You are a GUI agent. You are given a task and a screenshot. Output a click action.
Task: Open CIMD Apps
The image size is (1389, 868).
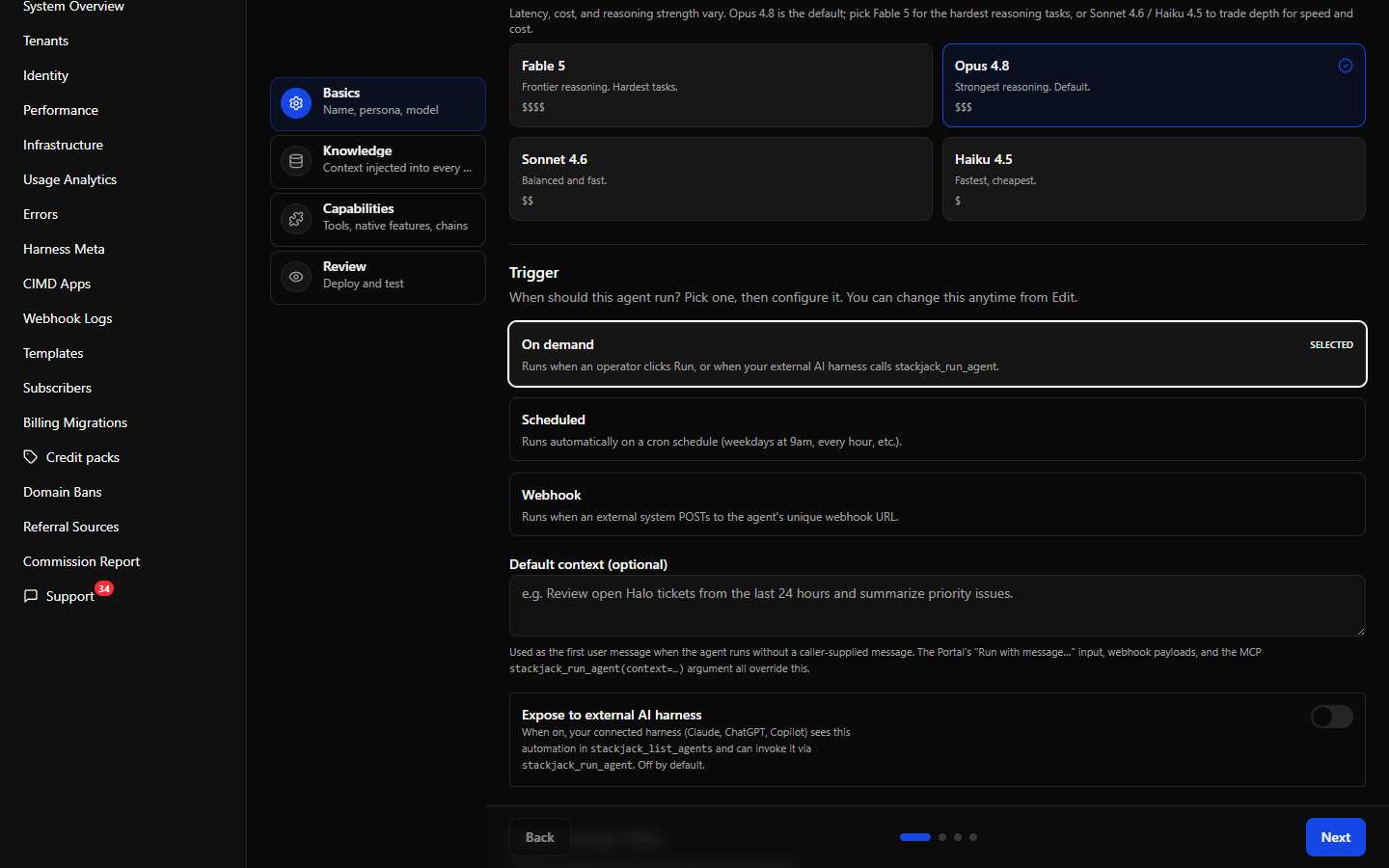point(57,284)
